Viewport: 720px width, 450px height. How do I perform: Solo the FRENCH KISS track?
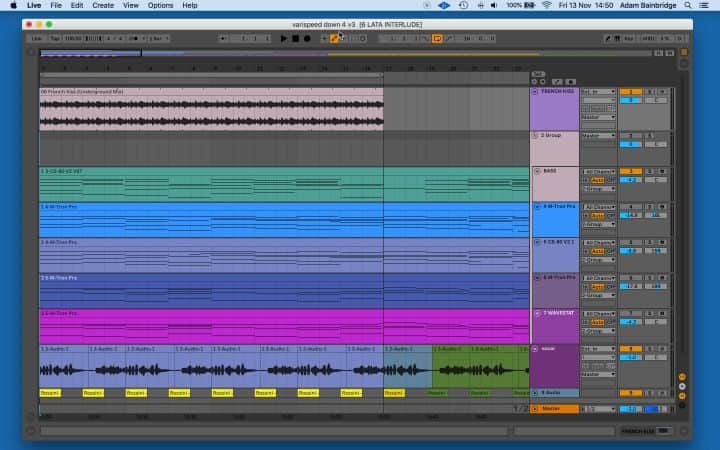coord(650,92)
